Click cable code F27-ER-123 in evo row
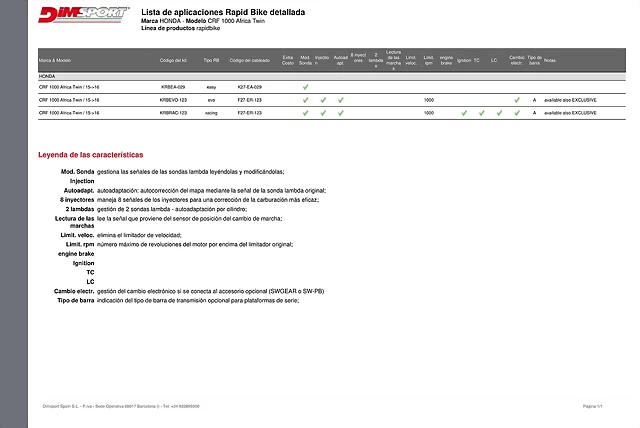Viewport: 640px width, 428px height. click(x=249, y=100)
